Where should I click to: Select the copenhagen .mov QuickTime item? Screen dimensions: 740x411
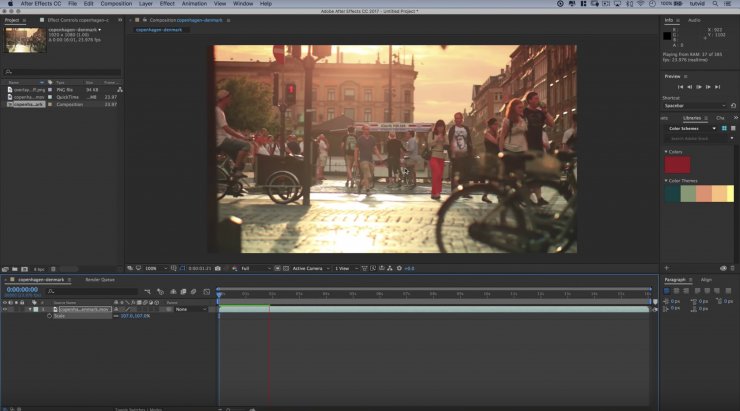click(29, 97)
